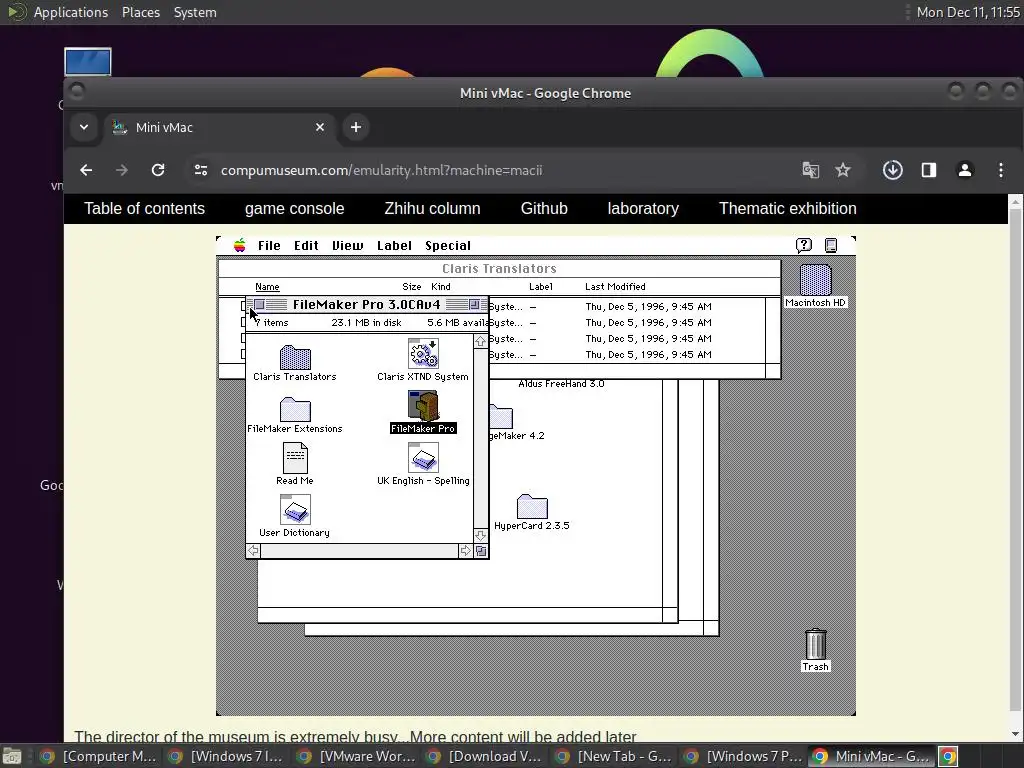Open Chrome three-dot menu

click(x=1001, y=170)
